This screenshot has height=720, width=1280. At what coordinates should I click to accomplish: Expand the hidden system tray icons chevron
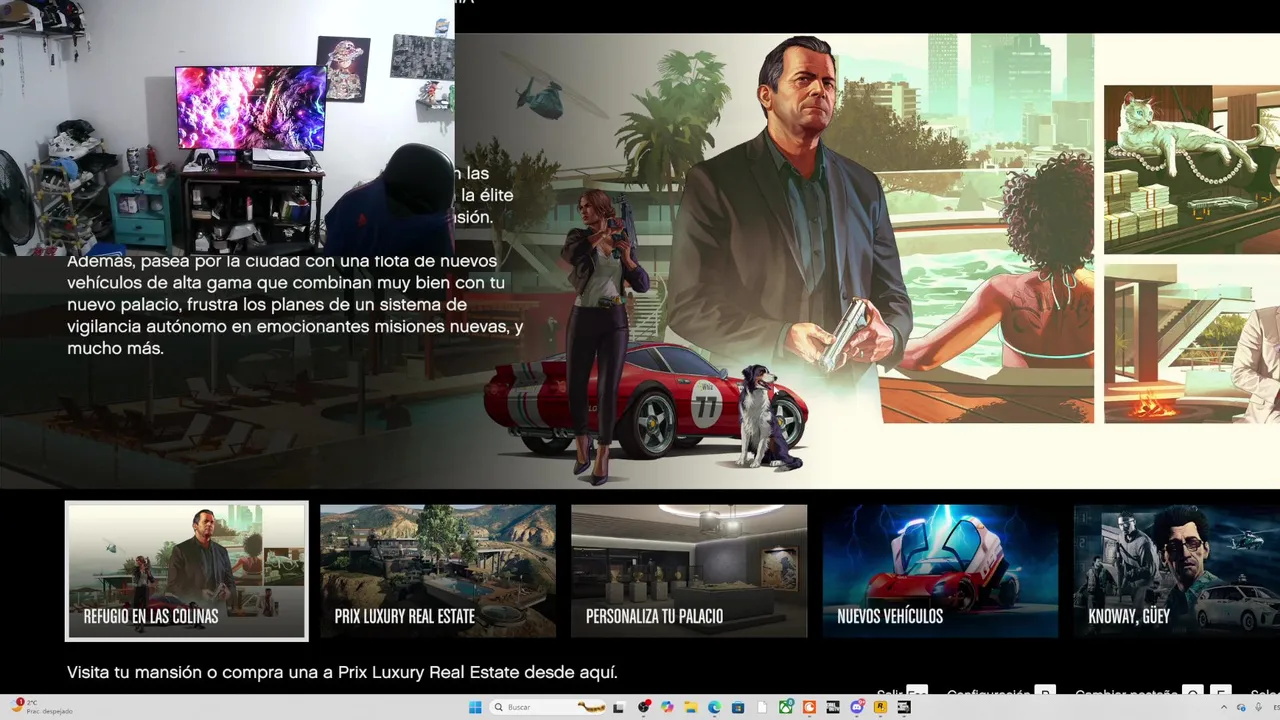1223,707
